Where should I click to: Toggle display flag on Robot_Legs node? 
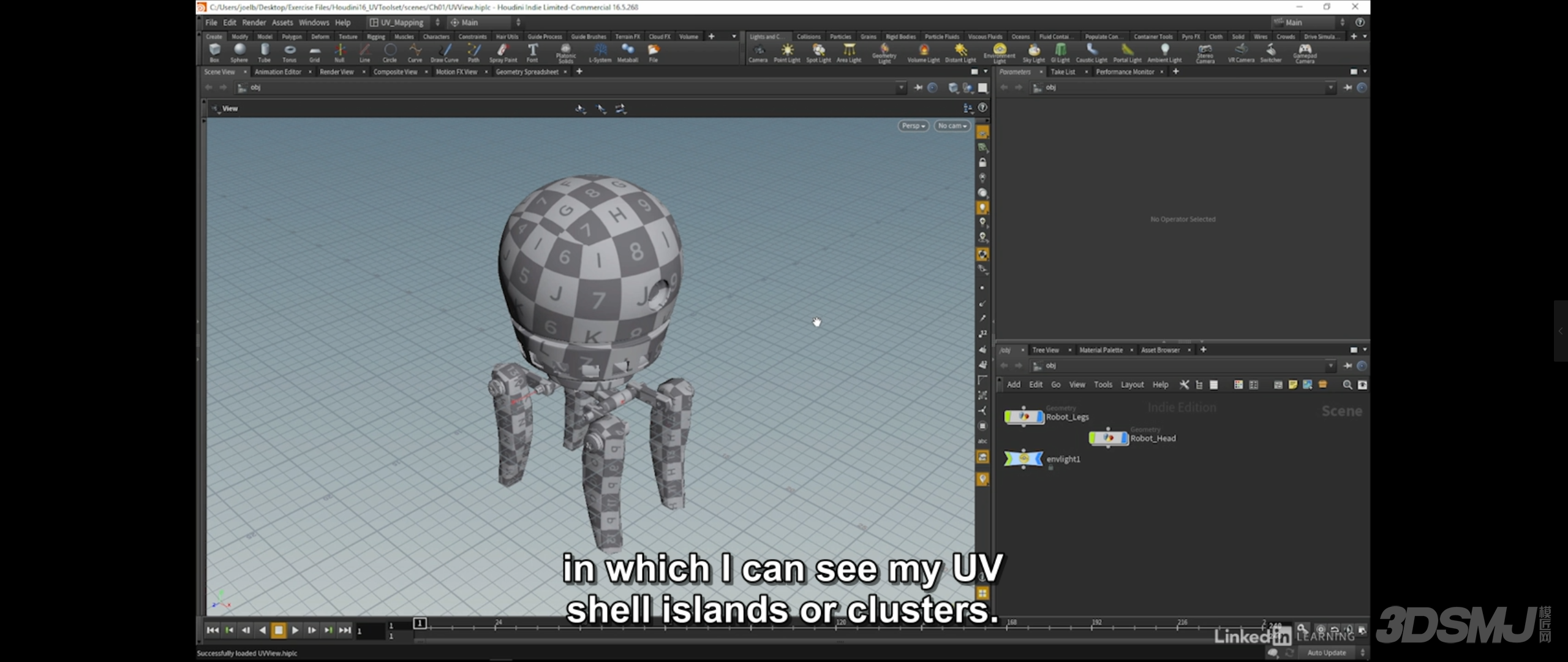click(x=1041, y=417)
